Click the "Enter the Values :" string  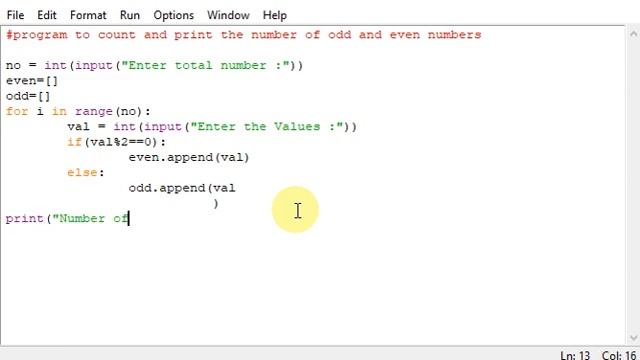pyautogui.click(x=267, y=127)
